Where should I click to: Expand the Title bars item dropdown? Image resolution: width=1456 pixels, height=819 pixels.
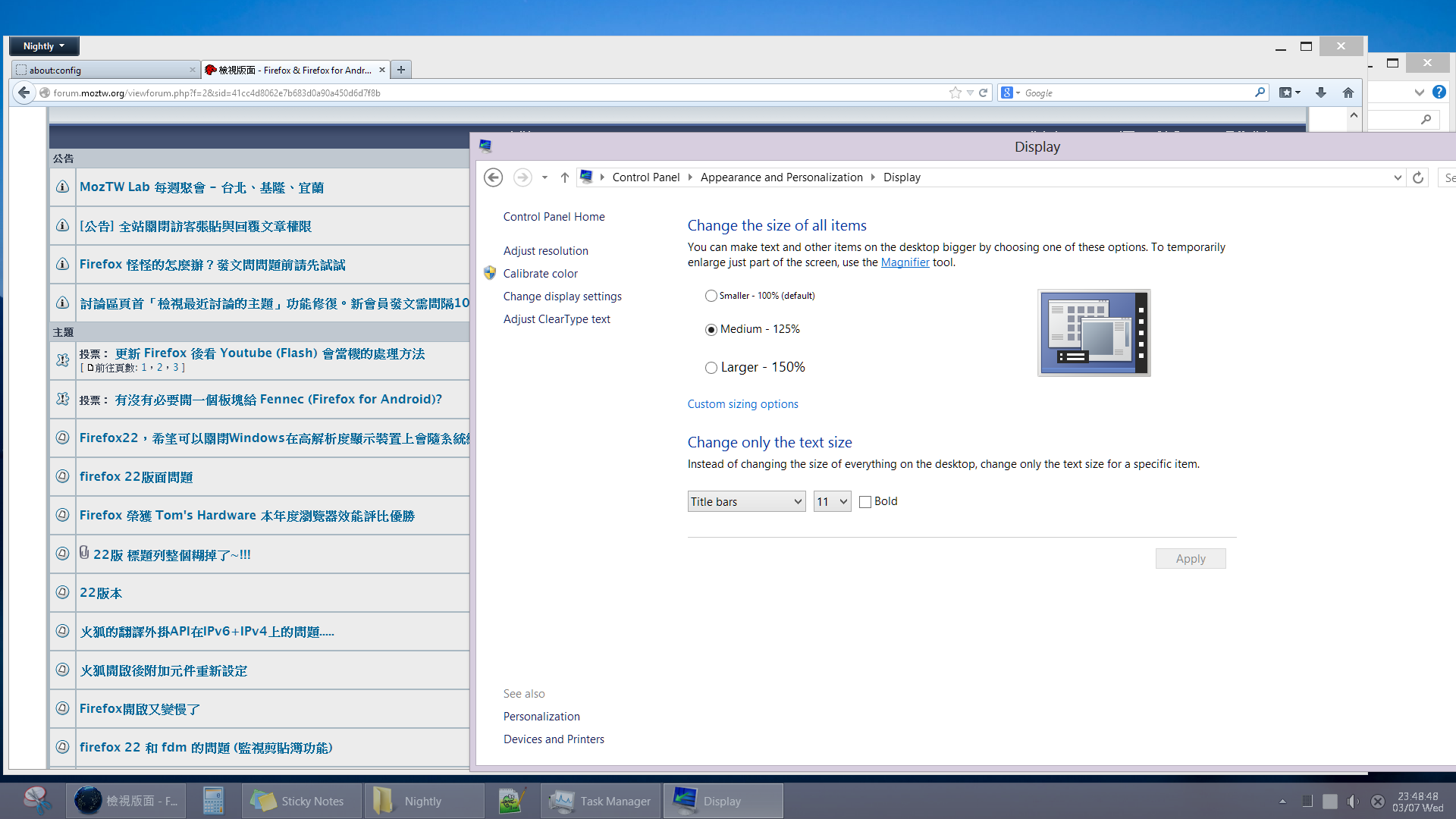pyautogui.click(x=745, y=502)
